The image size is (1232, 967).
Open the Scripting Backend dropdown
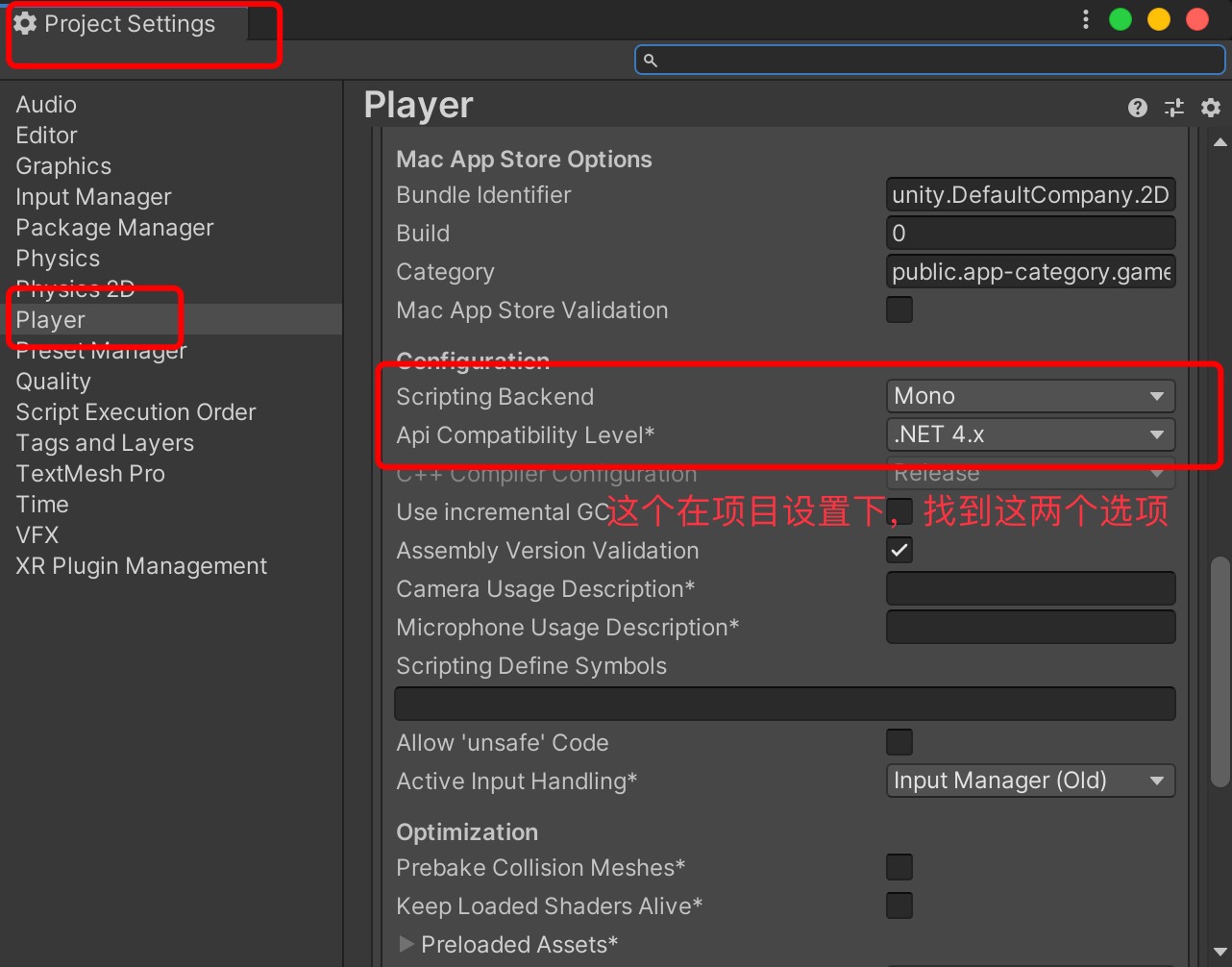pos(1029,395)
